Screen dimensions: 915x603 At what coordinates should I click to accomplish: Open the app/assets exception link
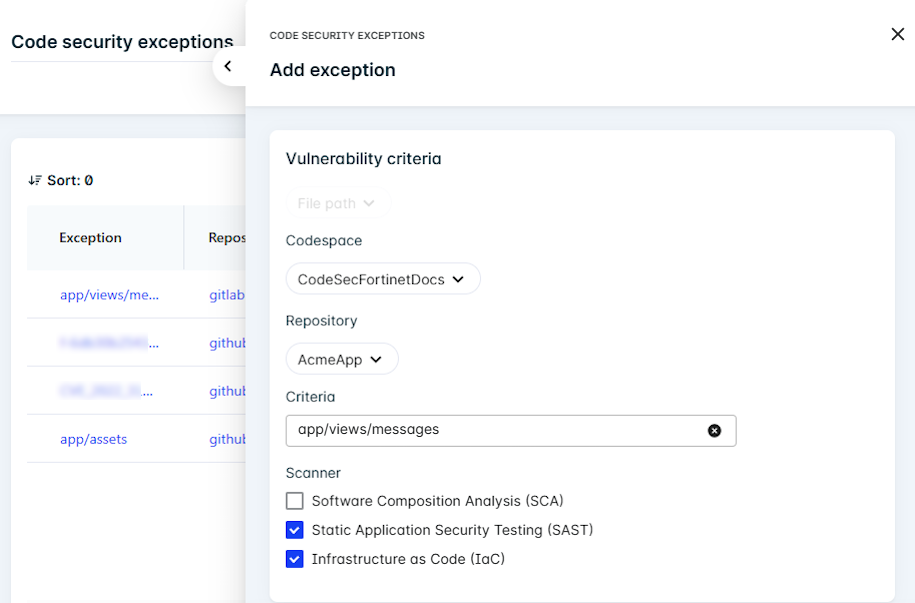point(93,439)
